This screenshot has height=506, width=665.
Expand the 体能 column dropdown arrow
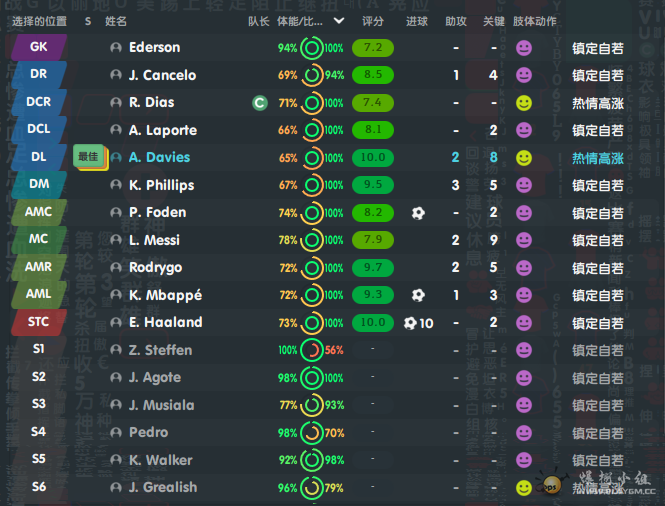(339, 20)
